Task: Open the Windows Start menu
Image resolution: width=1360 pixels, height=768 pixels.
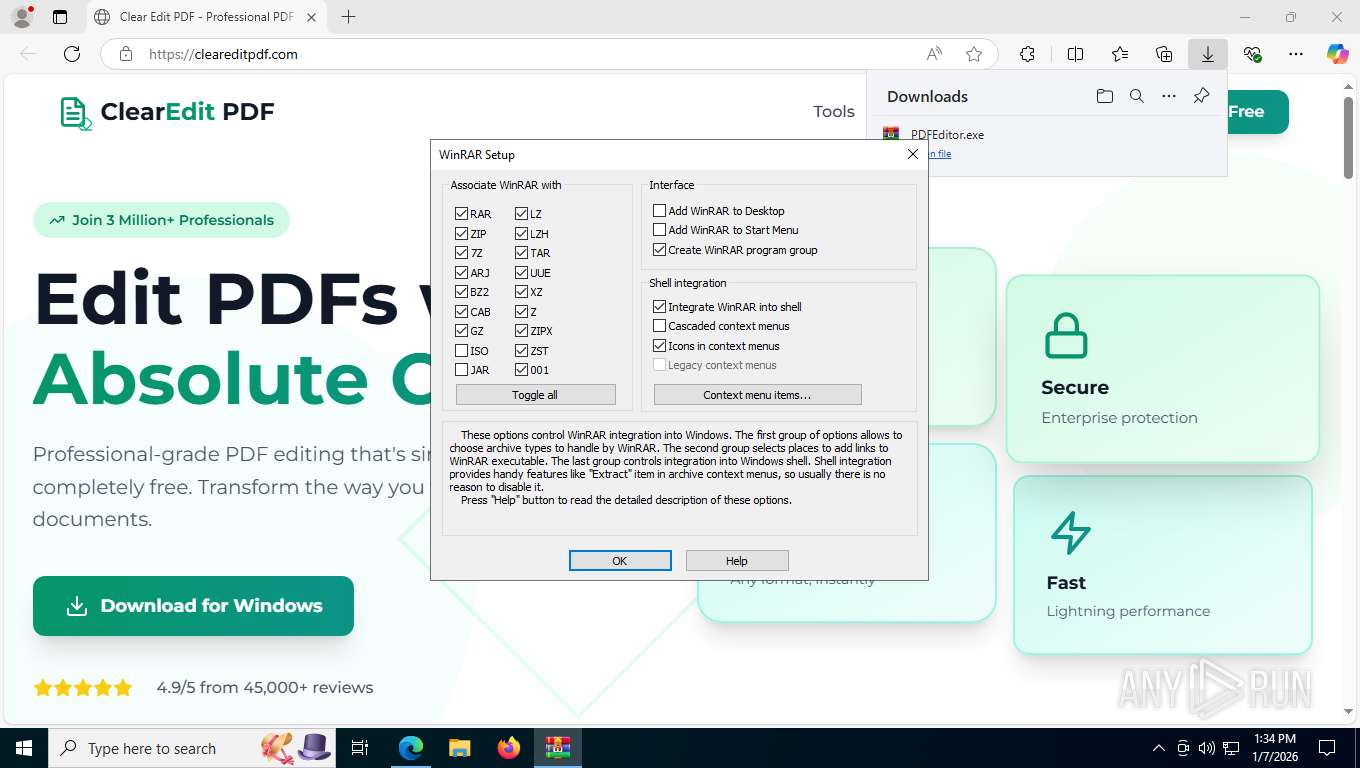Action: coord(23,748)
